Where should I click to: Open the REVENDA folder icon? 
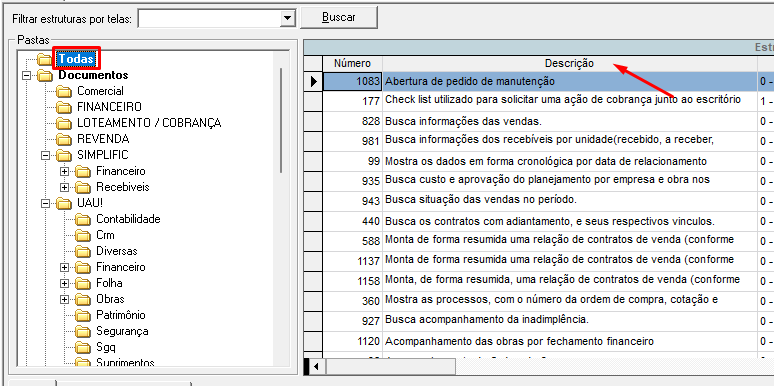click(x=64, y=139)
